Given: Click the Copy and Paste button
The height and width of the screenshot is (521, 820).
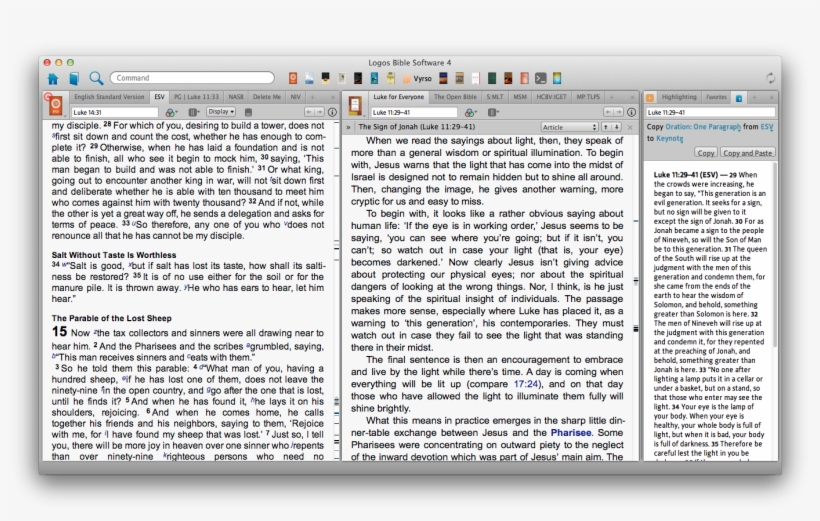Looking at the screenshot, I should pyautogui.click(x=747, y=153).
